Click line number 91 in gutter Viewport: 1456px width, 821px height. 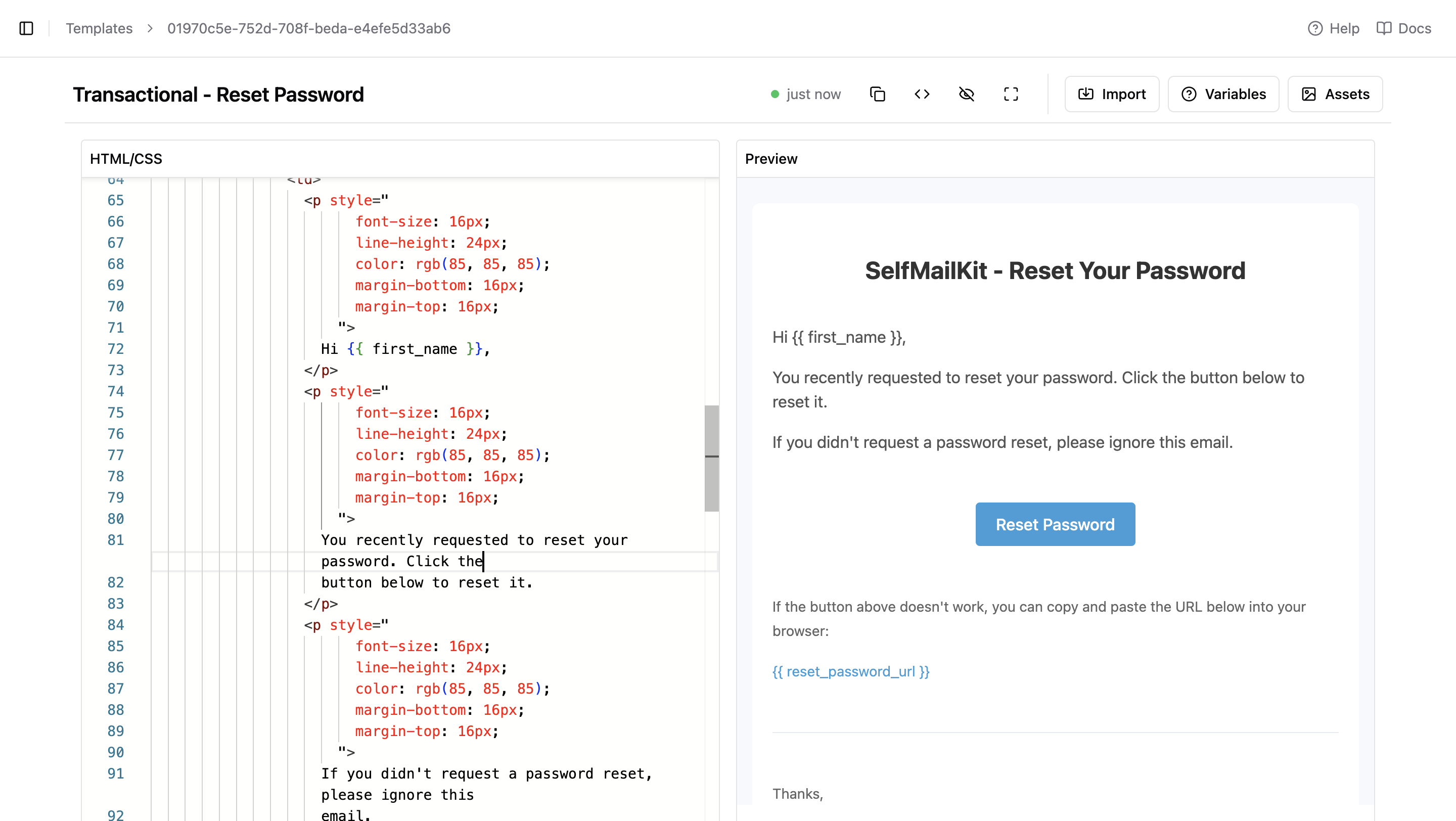pos(115,773)
